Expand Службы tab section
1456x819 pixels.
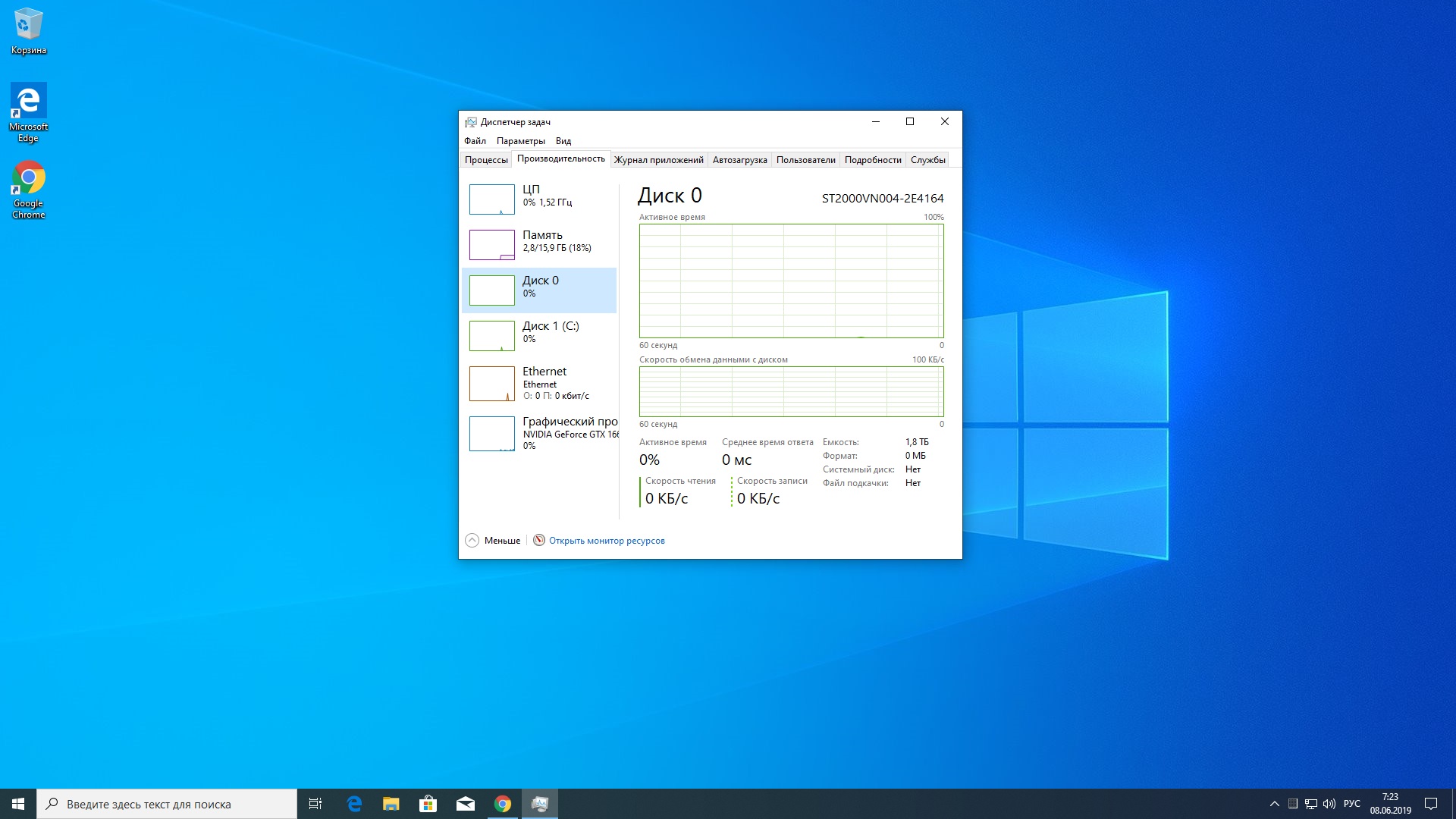coord(928,160)
